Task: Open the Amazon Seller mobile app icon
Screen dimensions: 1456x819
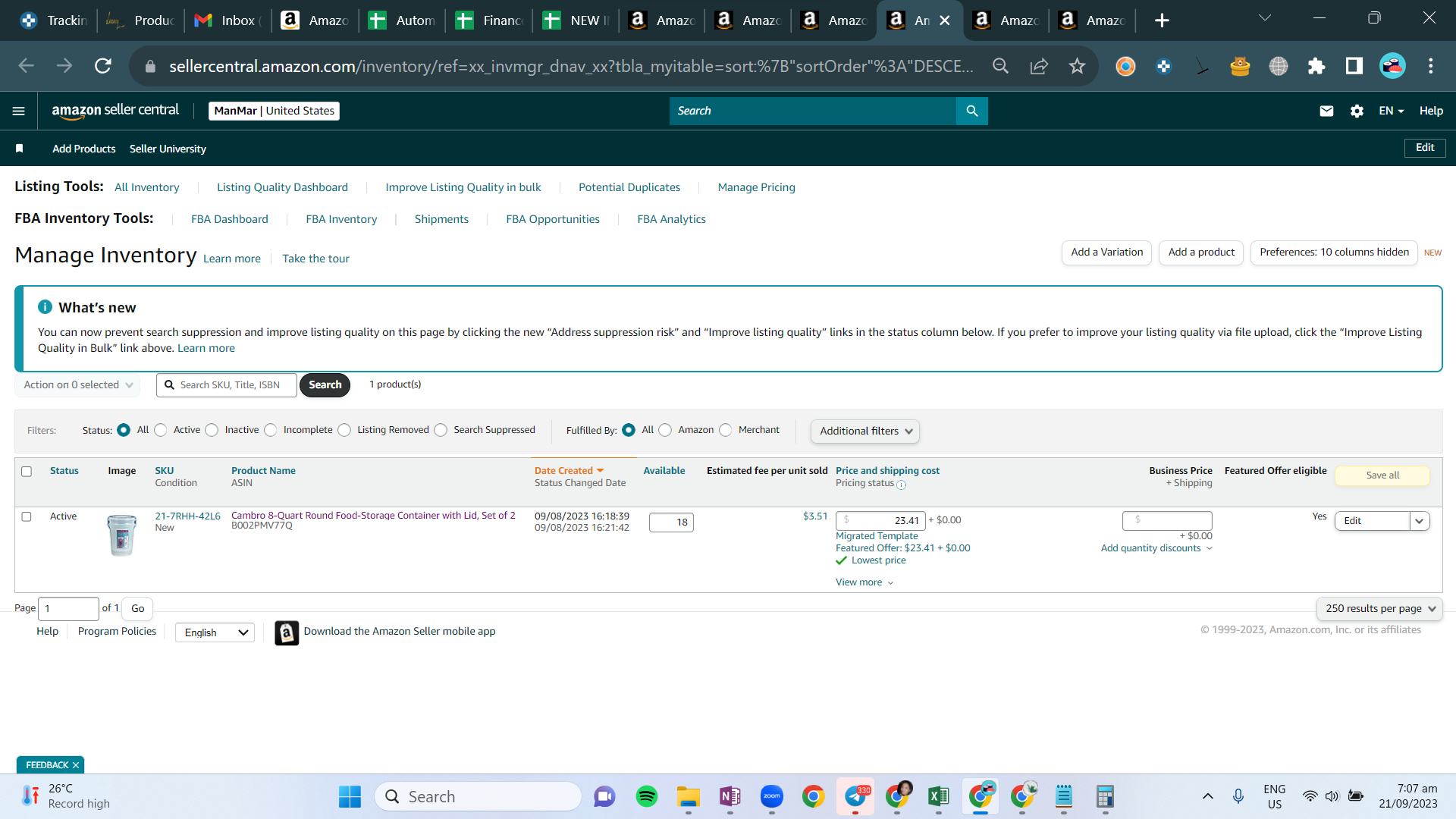Action: point(287,632)
